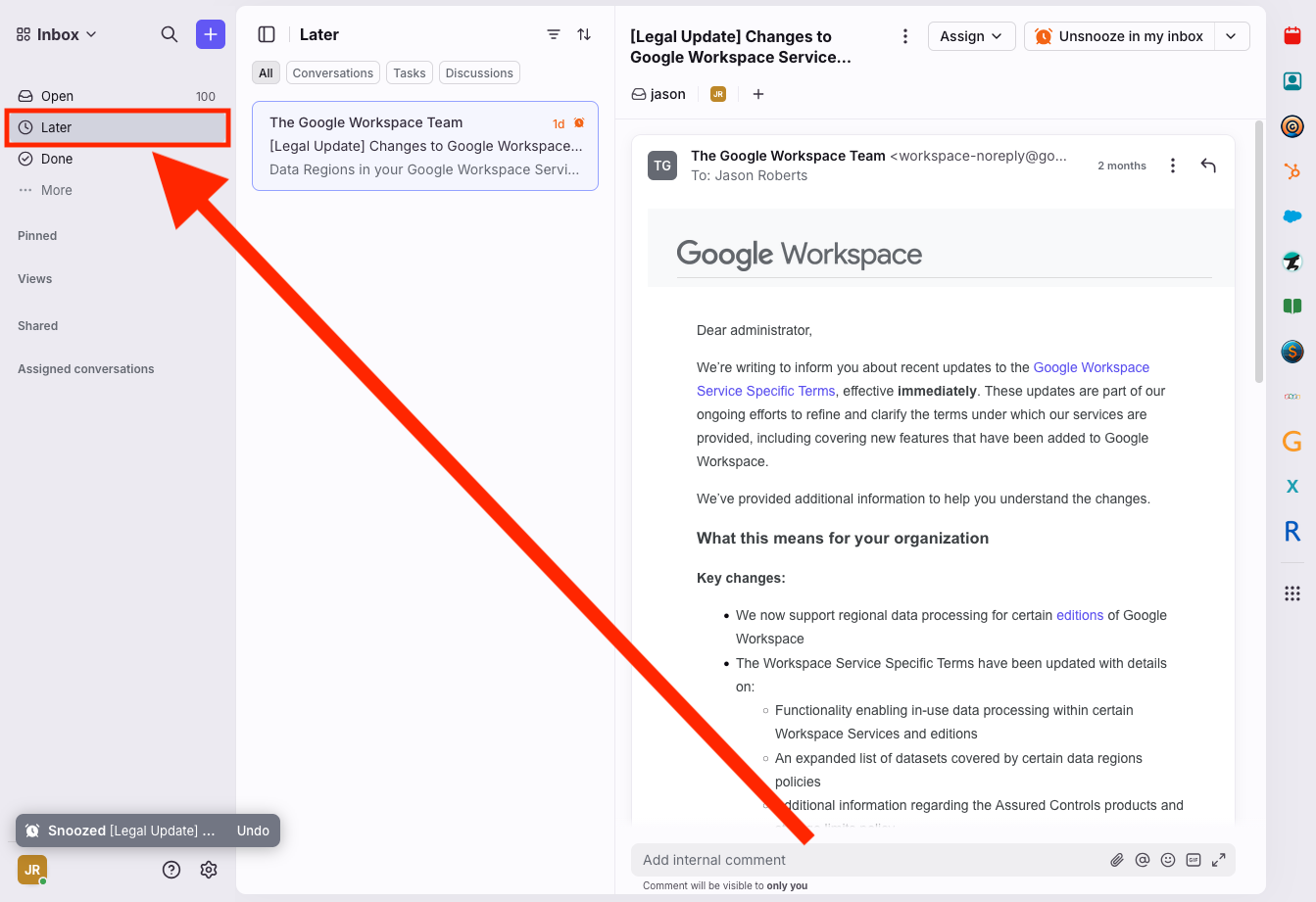This screenshot has height=902, width=1316.
Task: Insert an emoji via smiley icon
Action: coord(1168,860)
